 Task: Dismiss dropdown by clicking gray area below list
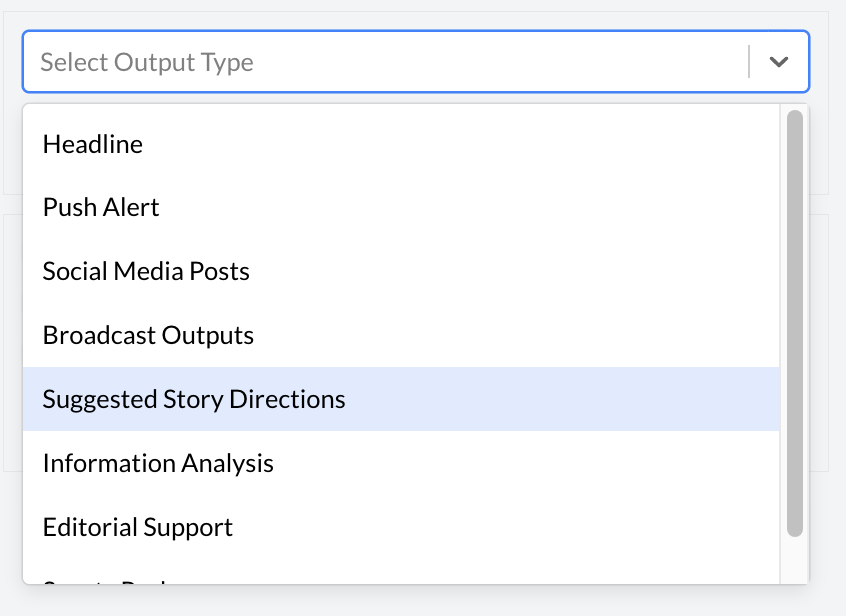pos(420,601)
